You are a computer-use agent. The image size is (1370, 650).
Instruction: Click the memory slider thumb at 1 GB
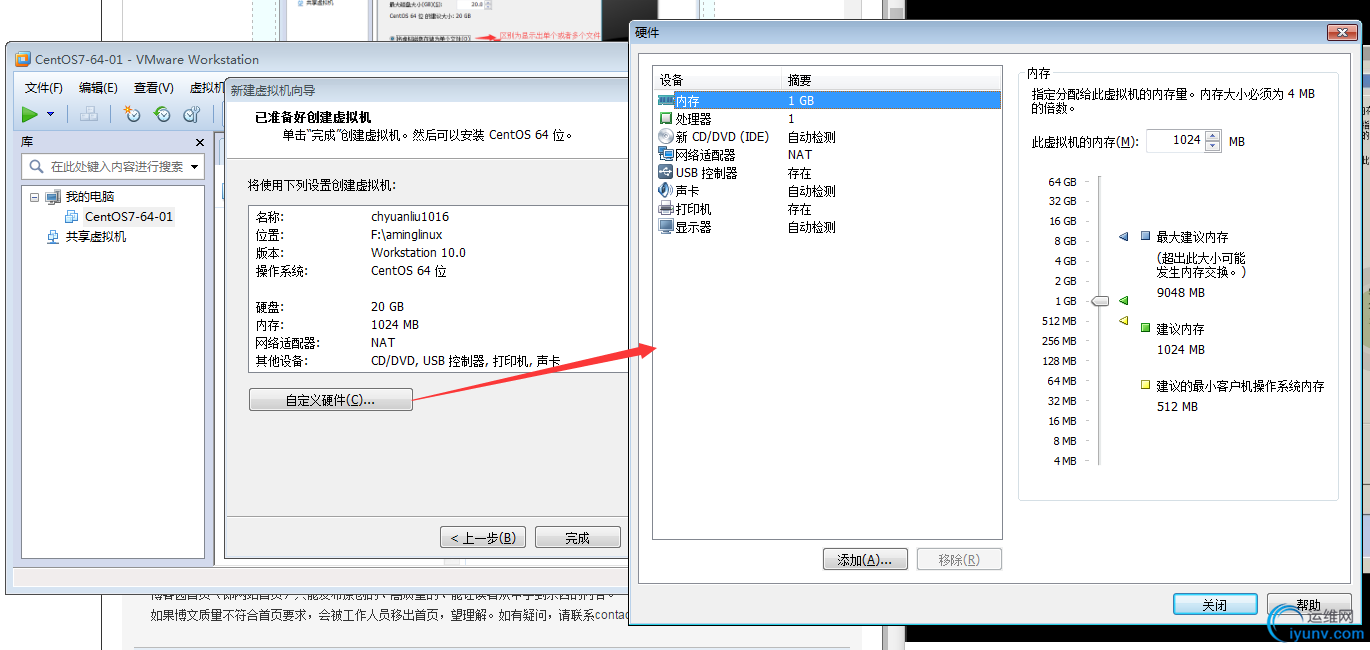pyautogui.click(x=1100, y=301)
